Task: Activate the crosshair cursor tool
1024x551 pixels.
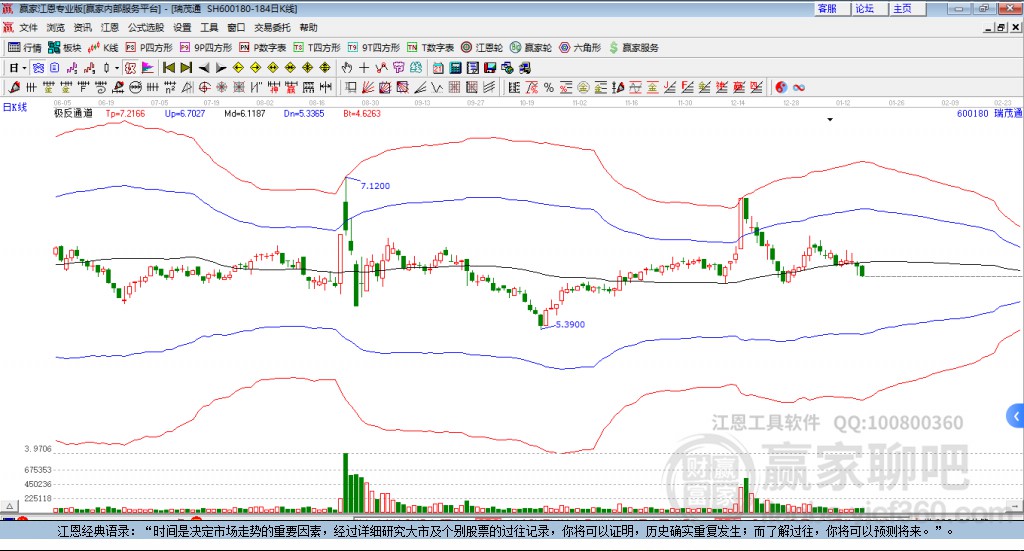Action: [364, 67]
